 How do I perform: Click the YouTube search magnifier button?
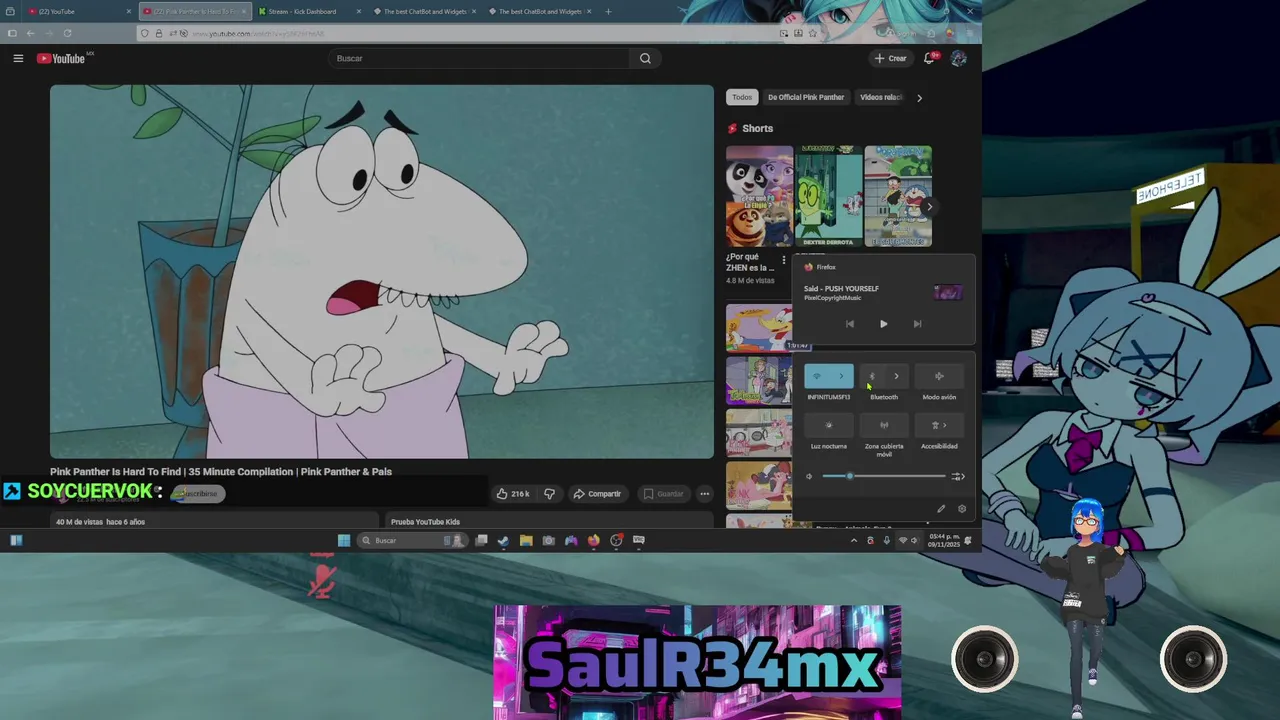point(645,58)
